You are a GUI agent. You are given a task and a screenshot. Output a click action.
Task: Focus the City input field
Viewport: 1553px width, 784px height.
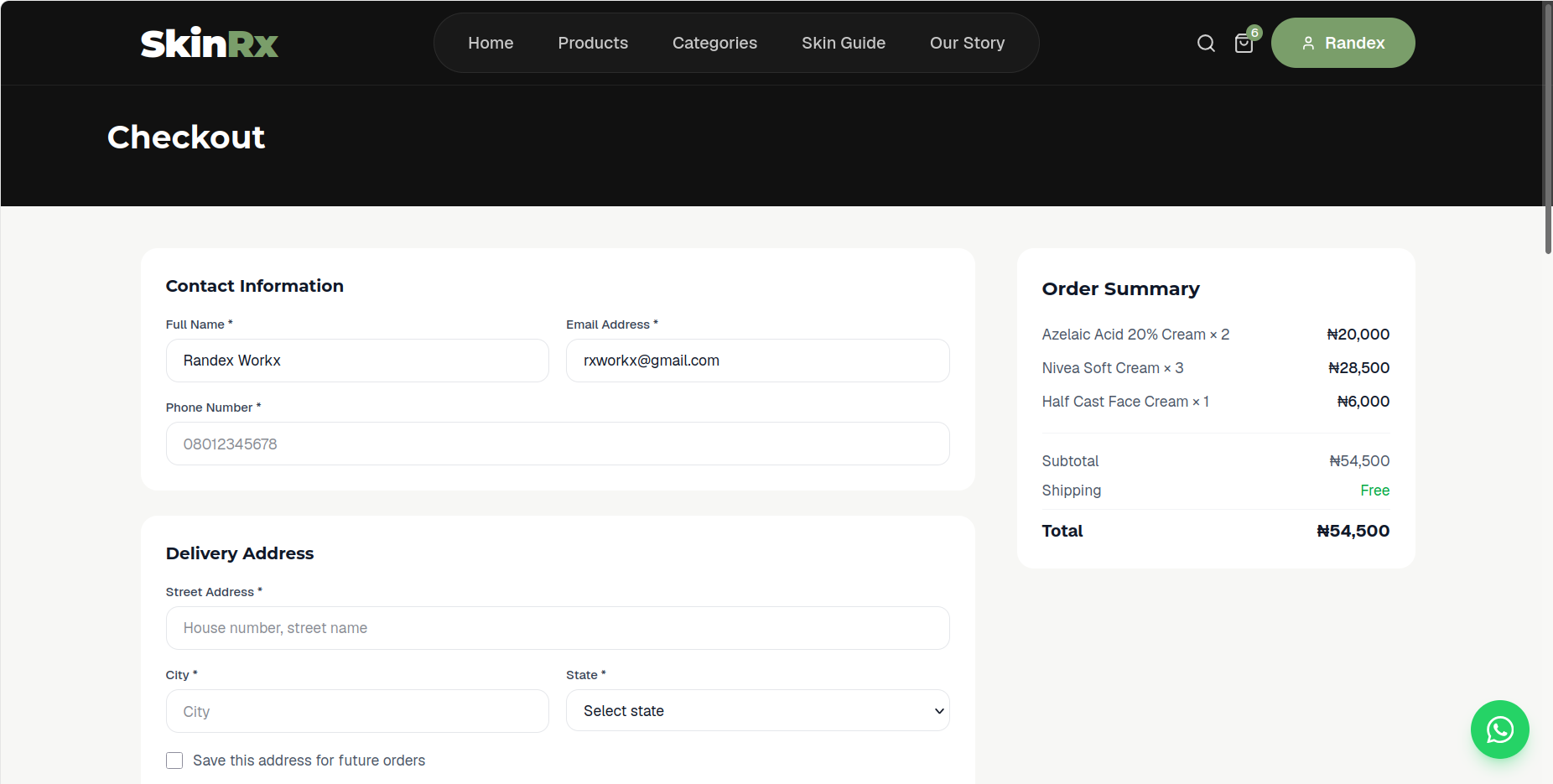pos(357,711)
